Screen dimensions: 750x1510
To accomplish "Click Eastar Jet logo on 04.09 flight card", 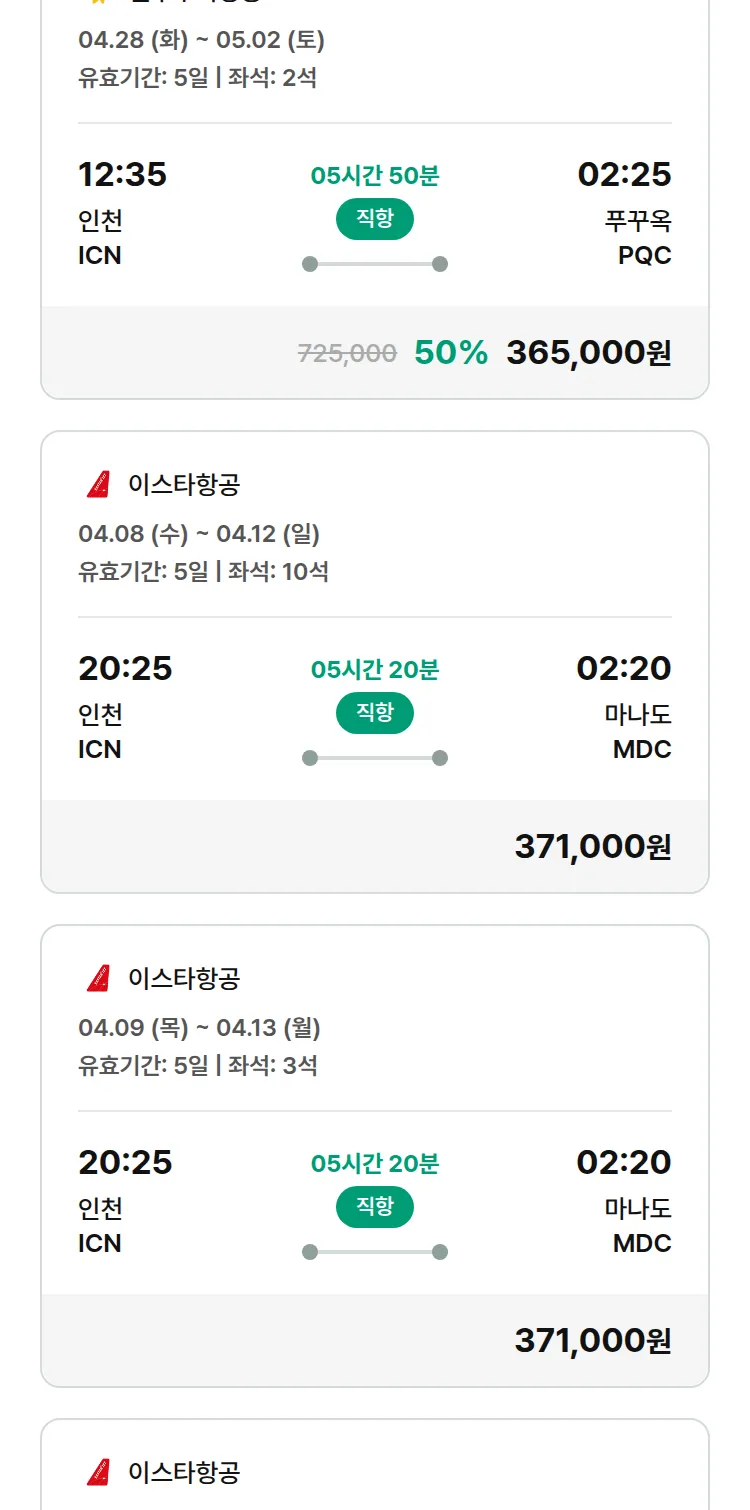I will (98, 978).
